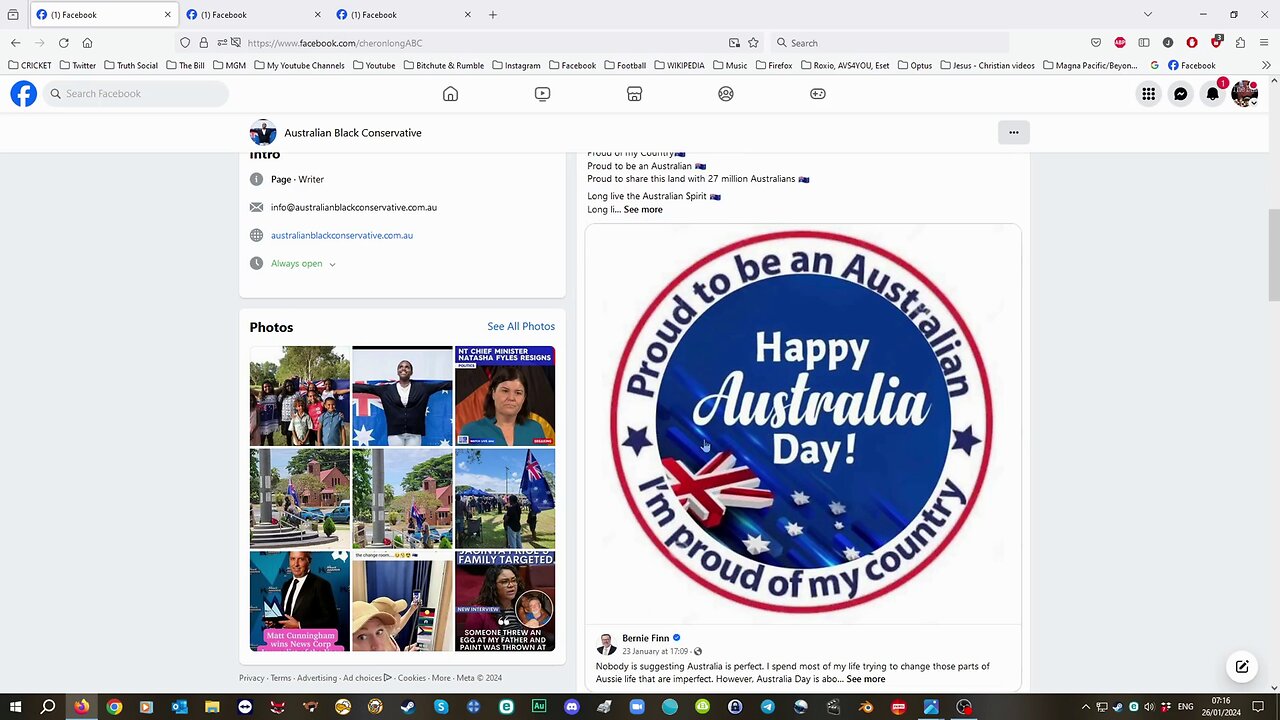Open Chrome from taskbar
Viewport: 1280px width, 720px height.
click(x=114, y=707)
